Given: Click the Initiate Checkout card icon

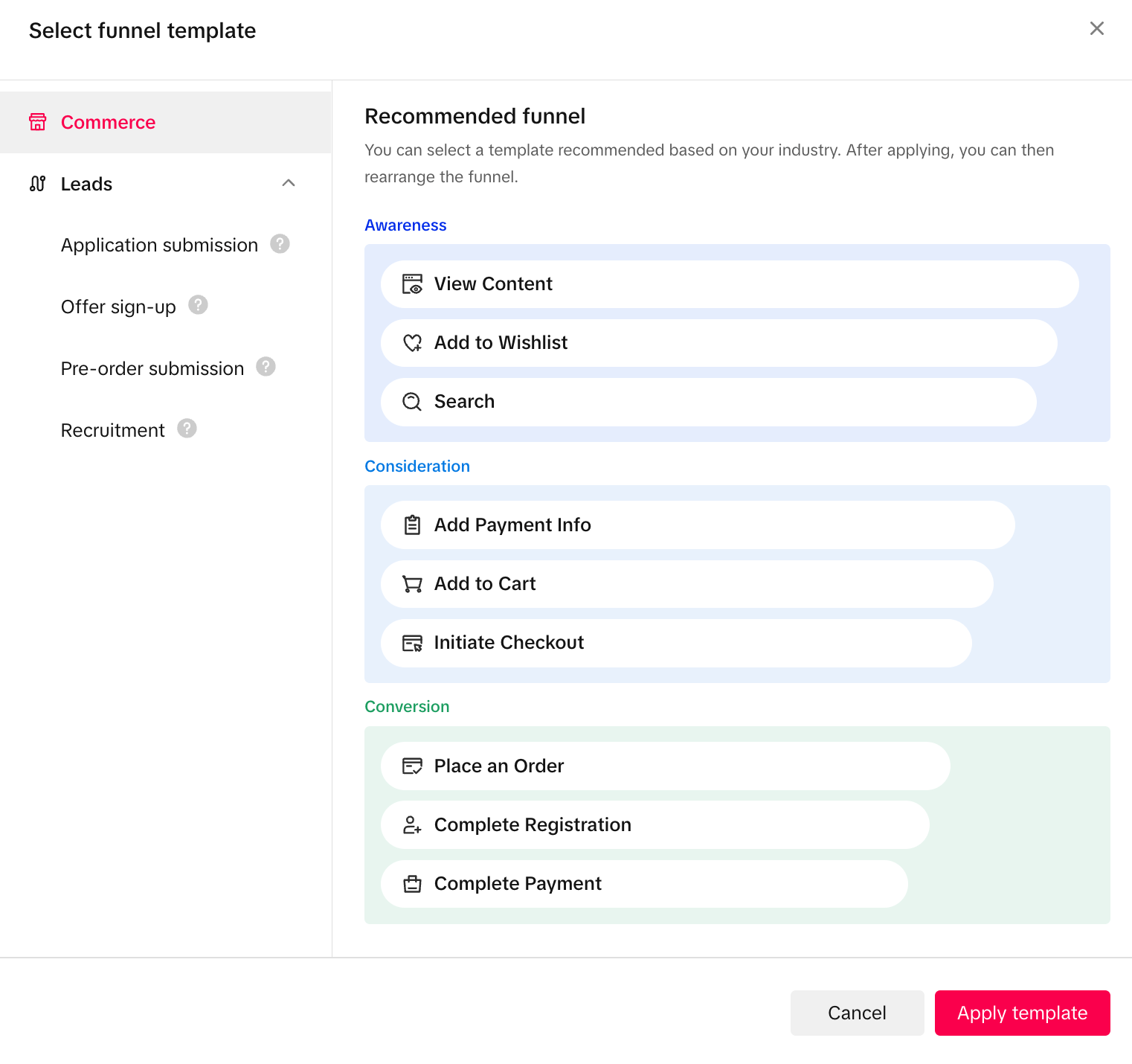Looking at the screenshot, I should 412,643.
